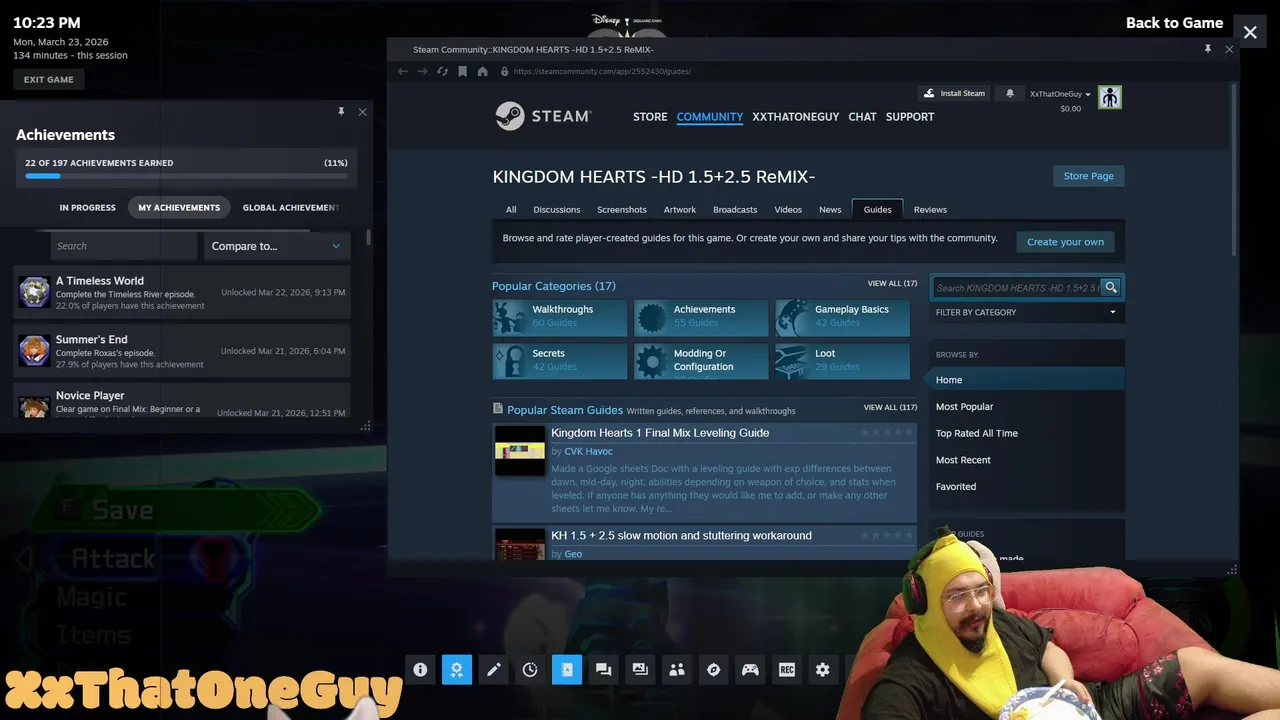Open the Gameplay Basics category
Screen dimensions: 1280x720
pos(843,318)
